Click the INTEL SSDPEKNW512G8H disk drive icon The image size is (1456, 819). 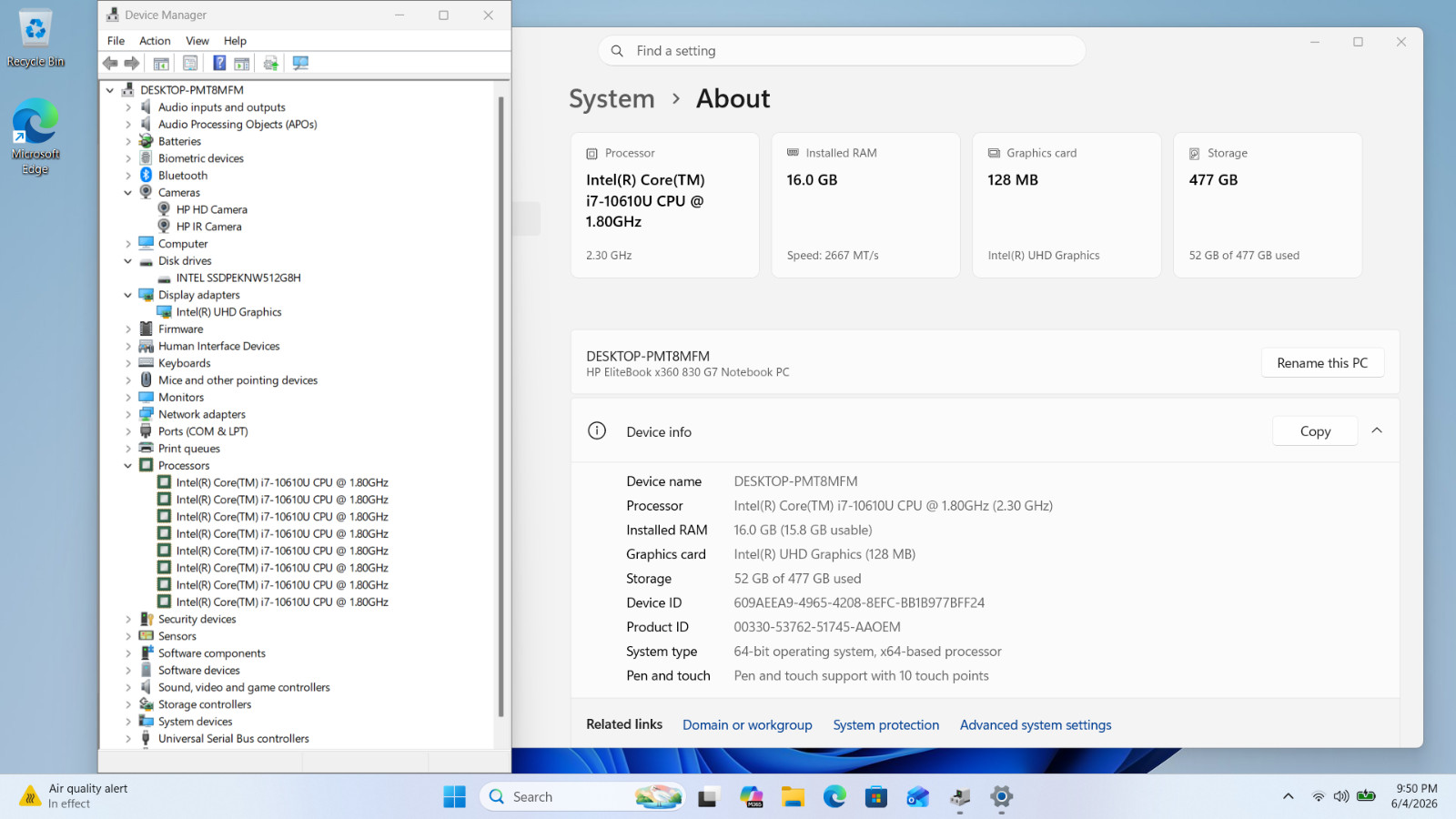click(x=164, y=278)
